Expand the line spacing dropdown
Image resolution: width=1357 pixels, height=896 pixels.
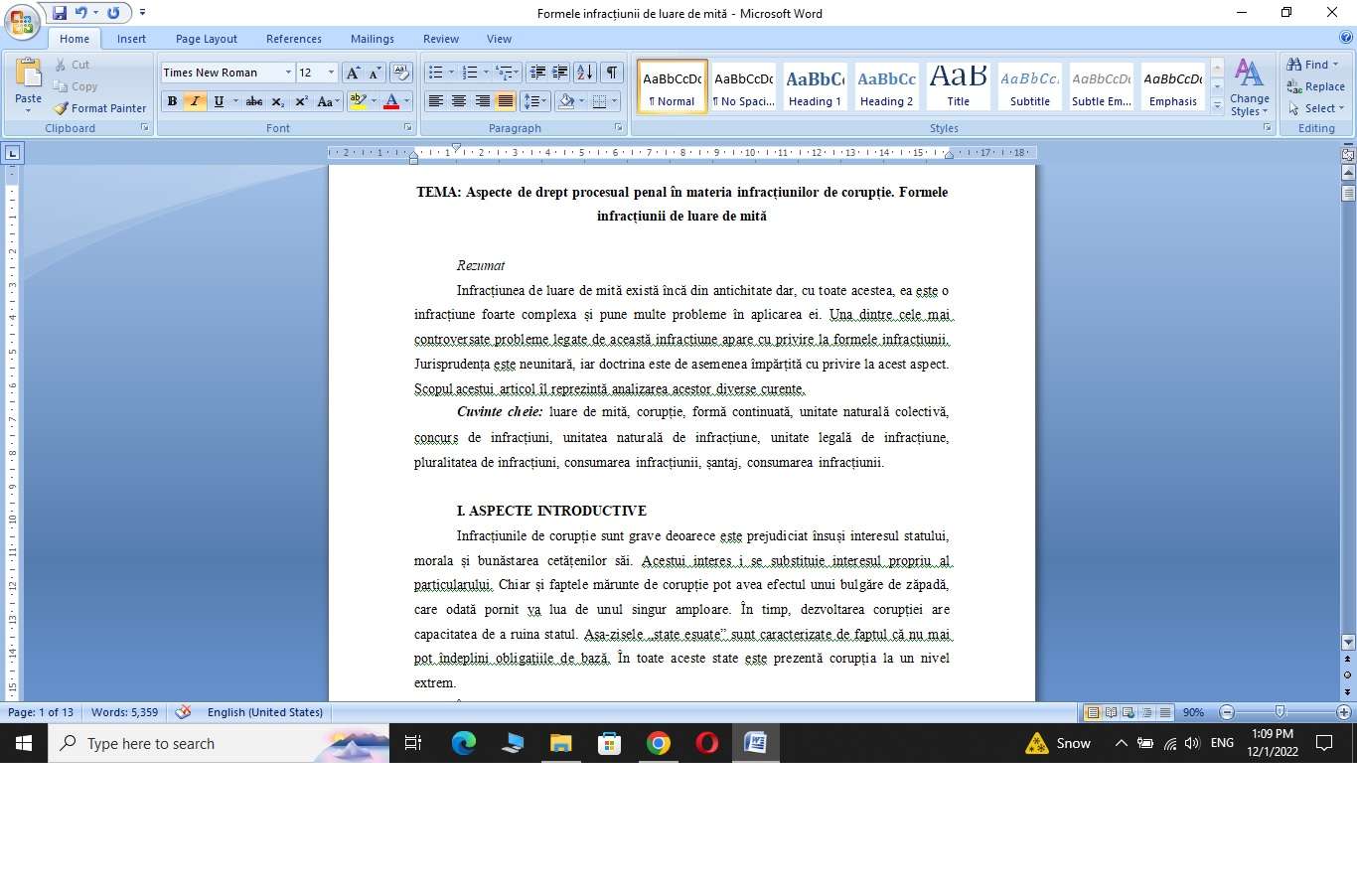click(545, 101)
